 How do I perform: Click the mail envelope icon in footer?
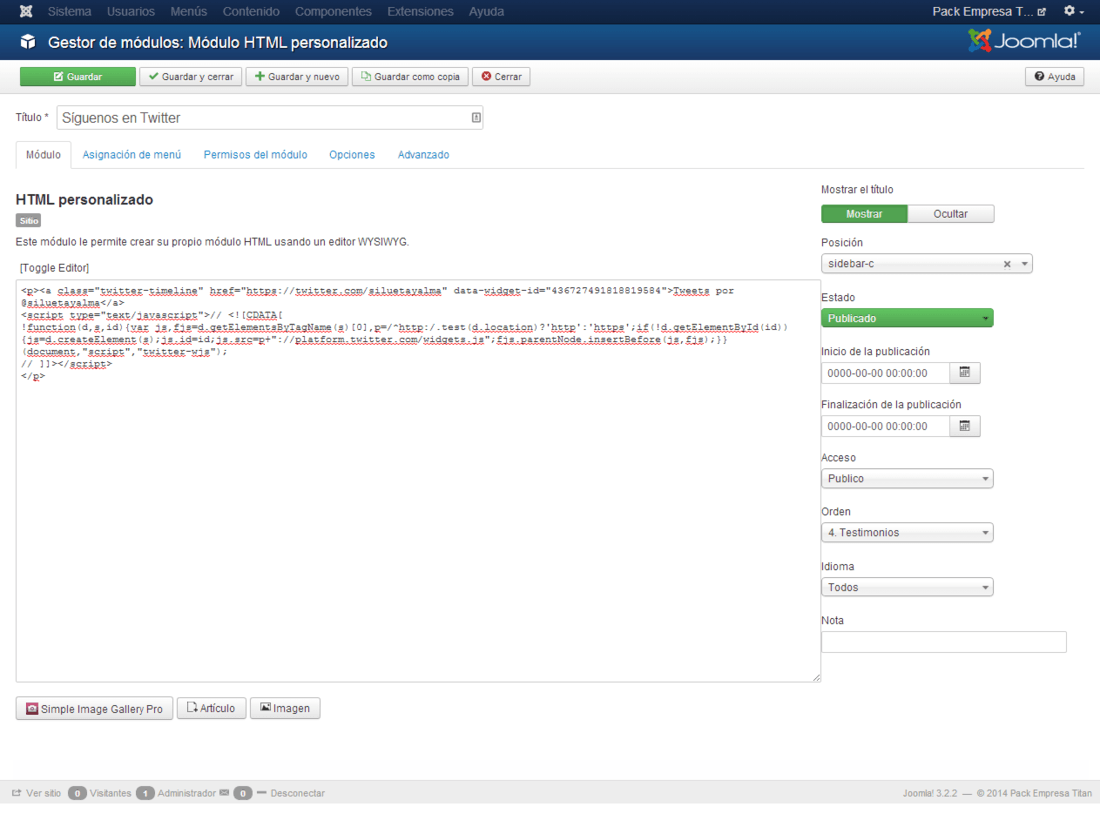pos(224,793)
